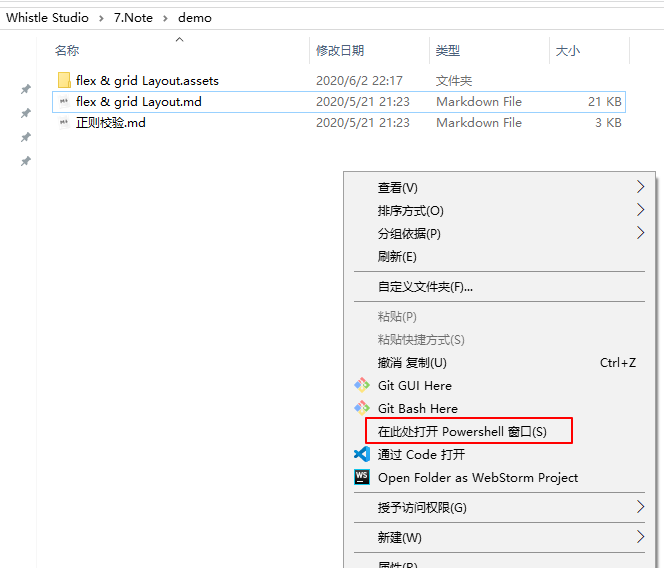Expand arrow next to 分组依据(P)
Image resolution: width=664 pixels, height=568 pixels.
pos(641,233)
